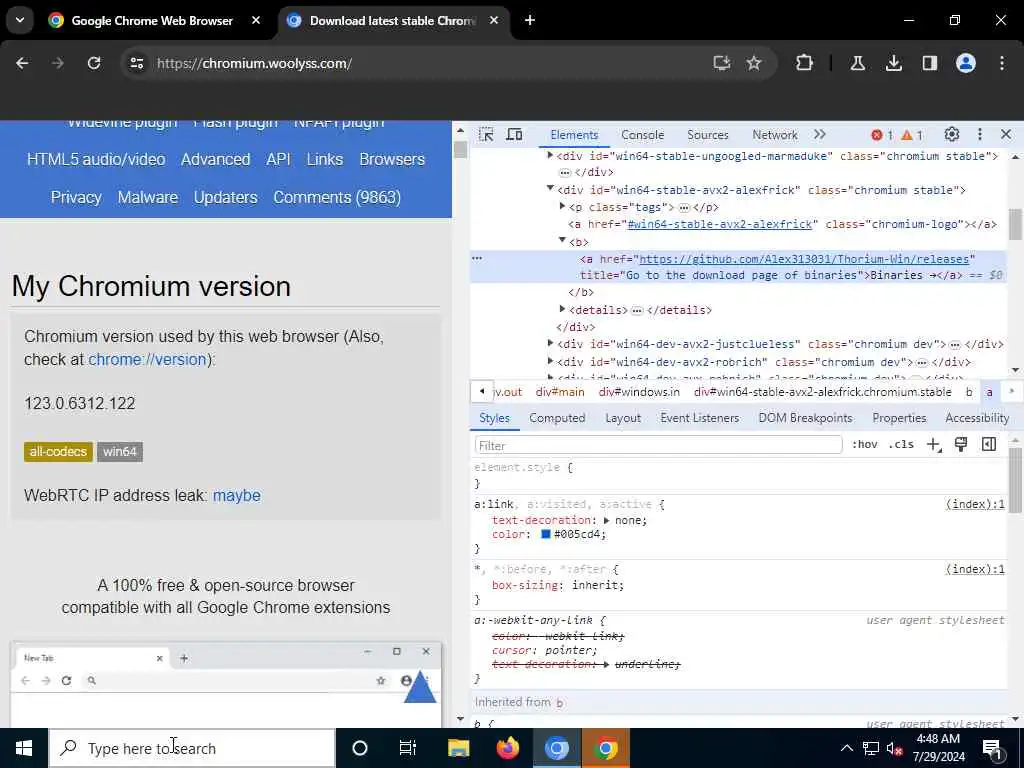Close the DevTools panel
1024x768 pixels.
coord(1006,135)
